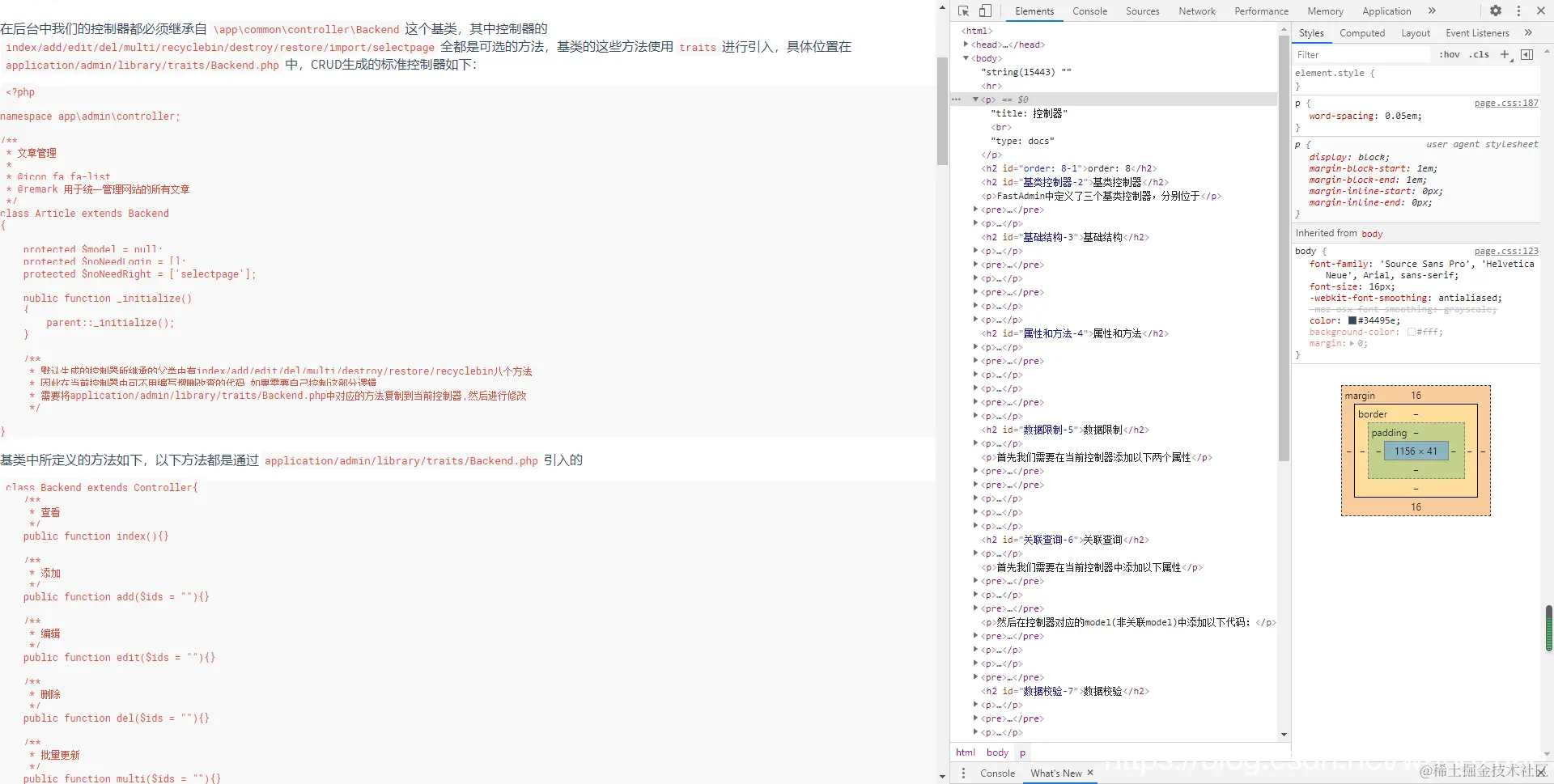Select the h2 node "属性和方法-4"
This screenshot has height=784, width=1554.
[x=1075, y=333]
